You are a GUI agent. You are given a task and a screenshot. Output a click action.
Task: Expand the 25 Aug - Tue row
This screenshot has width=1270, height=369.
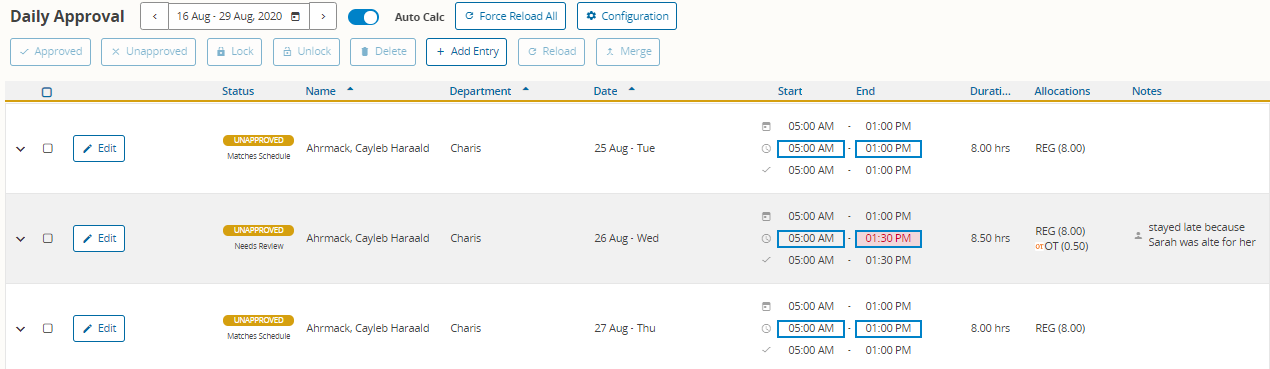19,149
